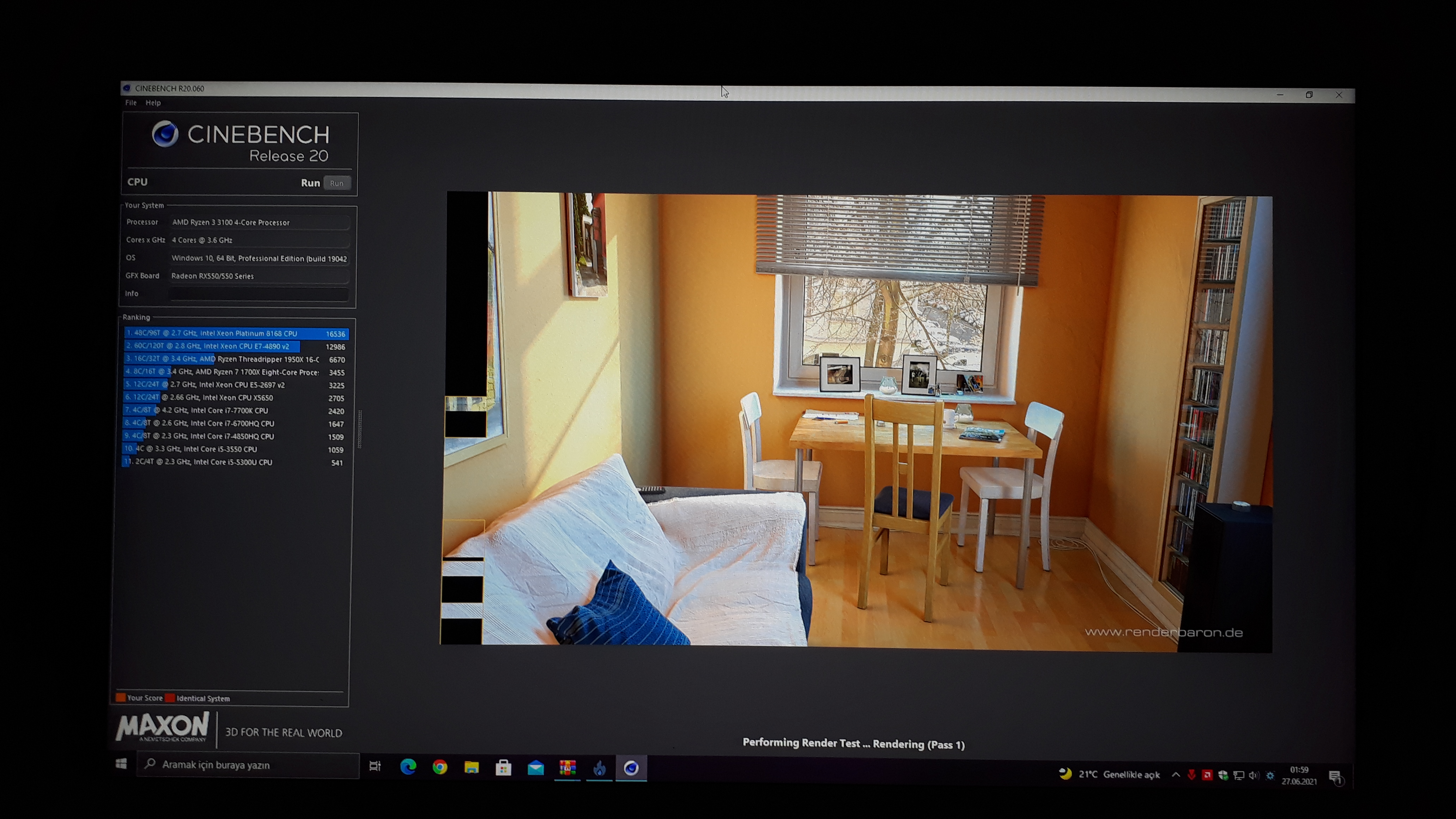Open the flame icon app on the taskbar

pyautogui.click(x=600, y=768)
